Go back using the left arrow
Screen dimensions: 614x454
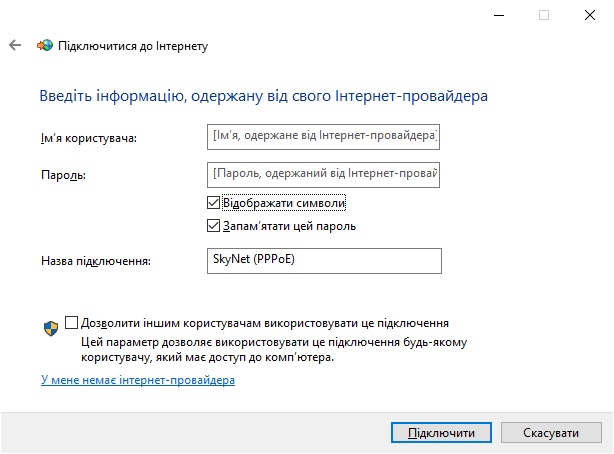coord(15,45)
